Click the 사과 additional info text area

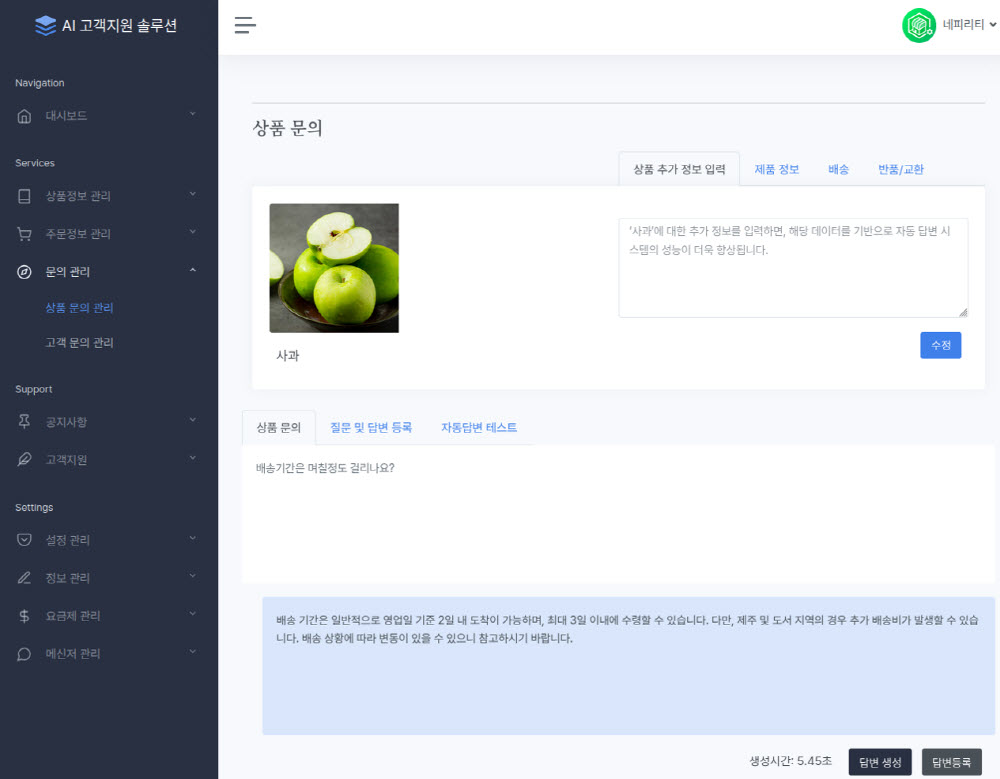792,268
